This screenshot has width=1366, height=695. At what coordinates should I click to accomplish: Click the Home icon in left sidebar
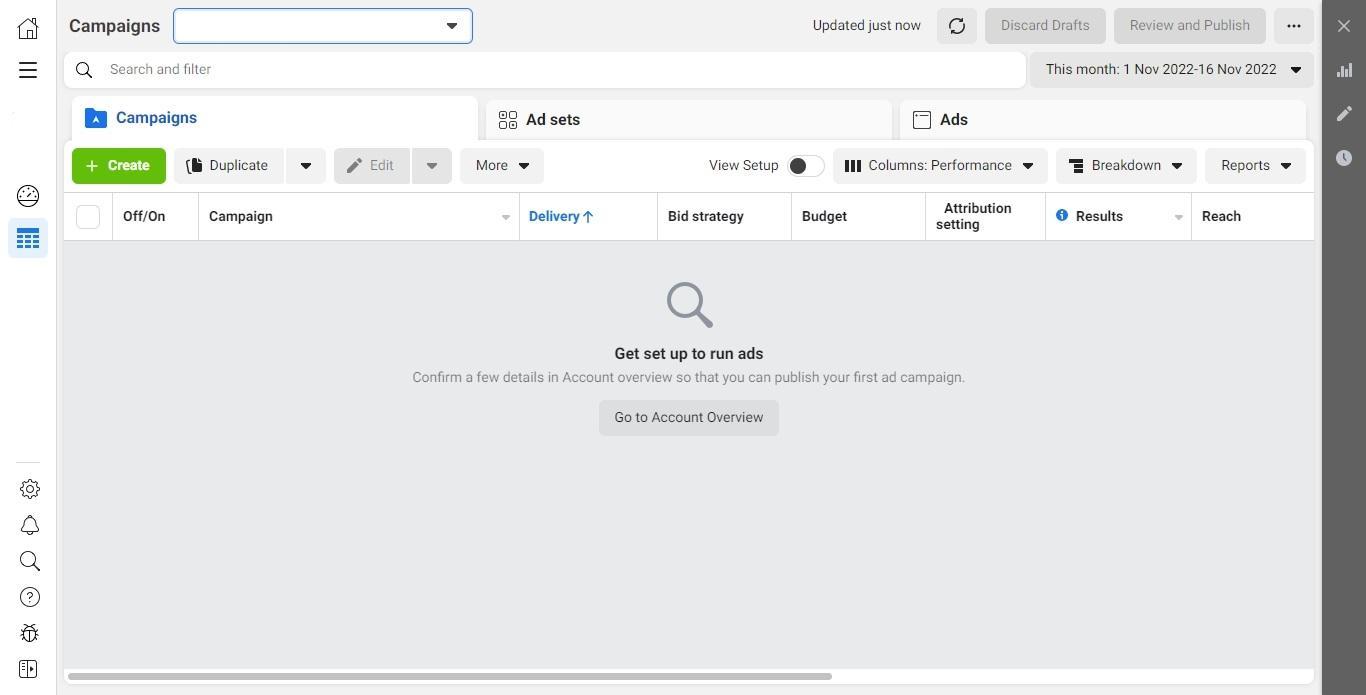28,27
